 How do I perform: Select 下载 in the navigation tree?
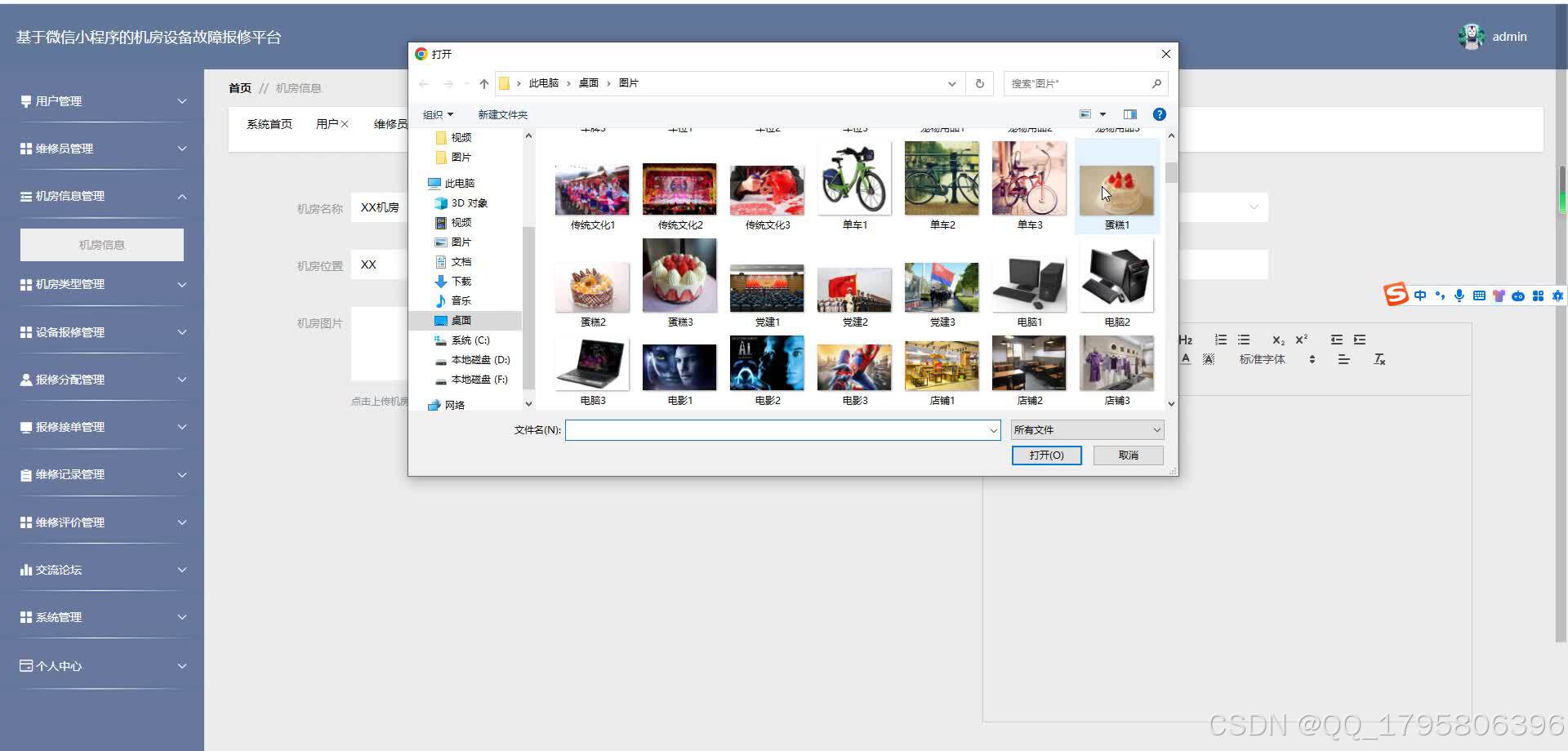click(x=461, y=282)
